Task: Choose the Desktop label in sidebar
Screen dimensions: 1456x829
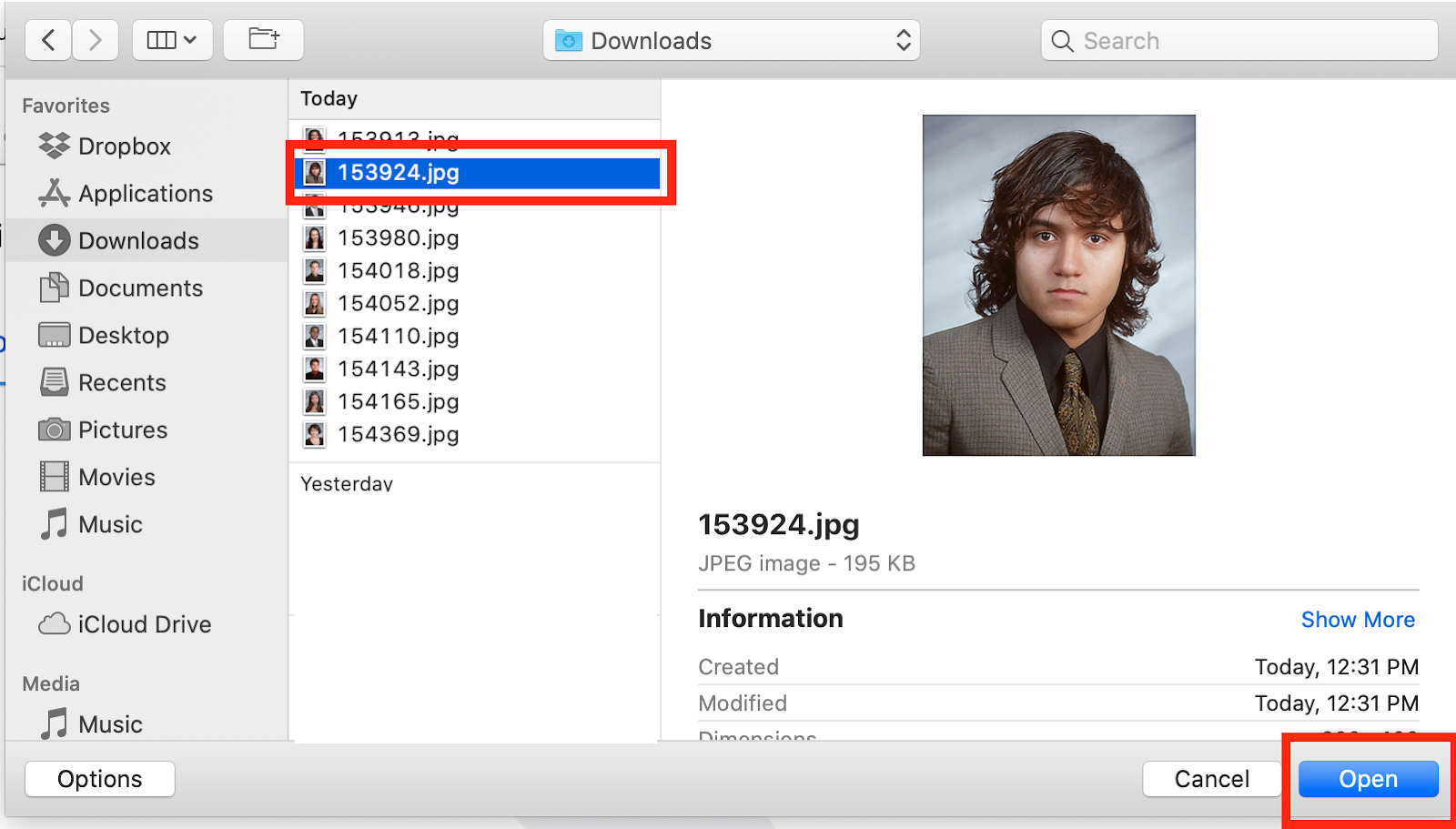Action: (x=124, y=336)
